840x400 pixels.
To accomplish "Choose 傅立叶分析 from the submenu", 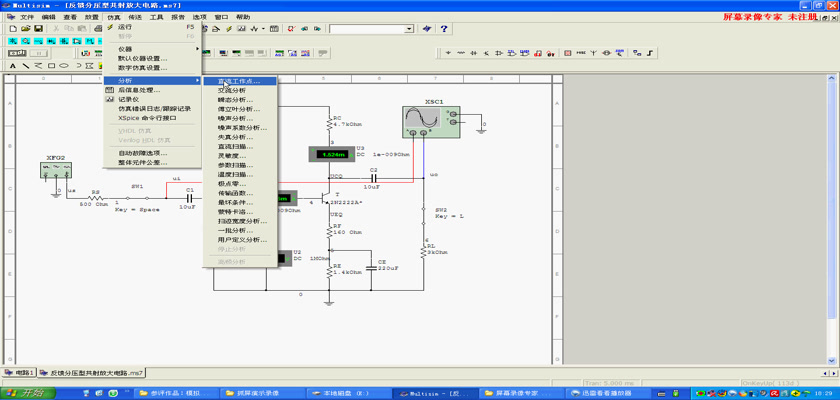I will pos(240,109).
